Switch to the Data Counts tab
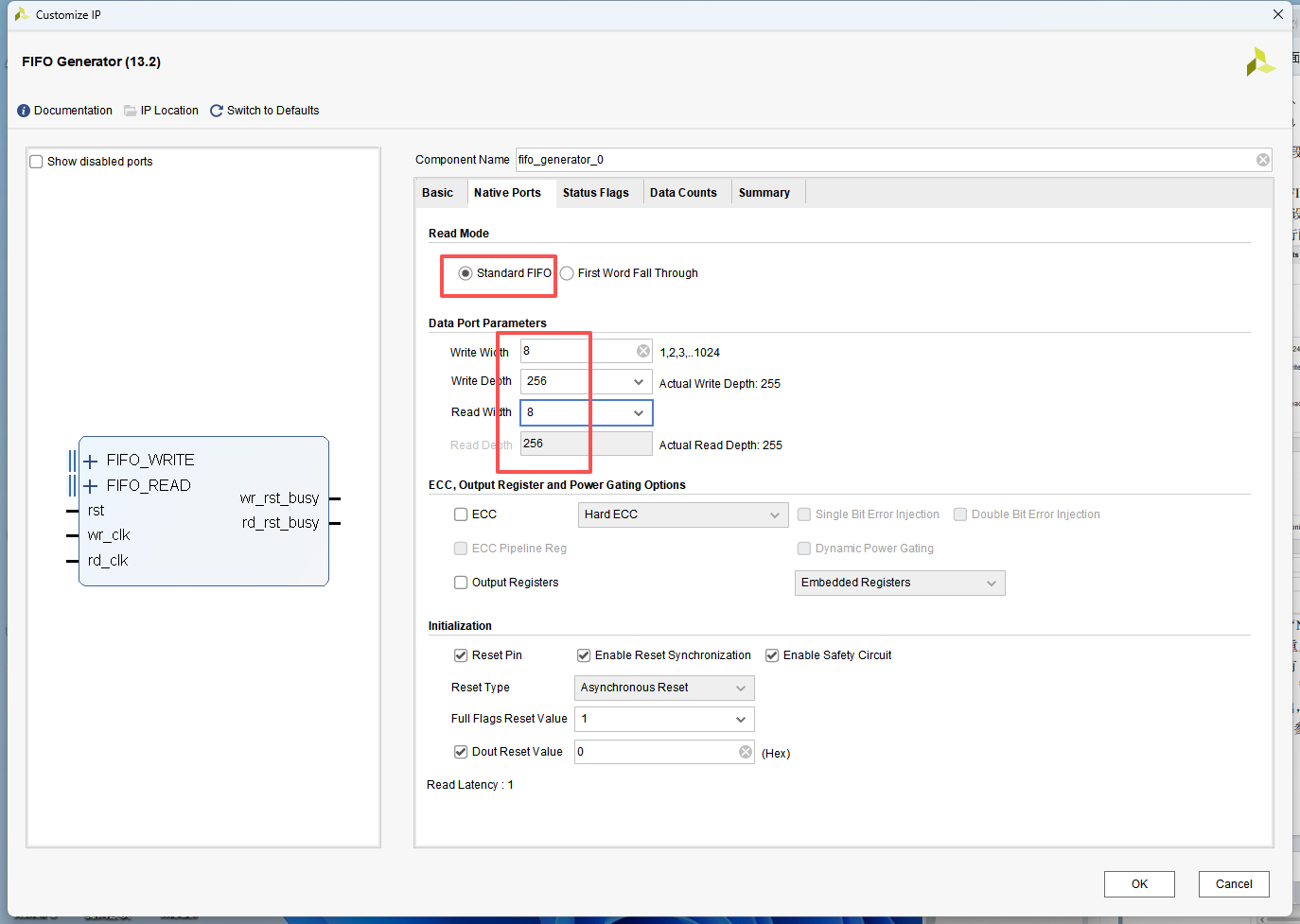 [683, 193]
